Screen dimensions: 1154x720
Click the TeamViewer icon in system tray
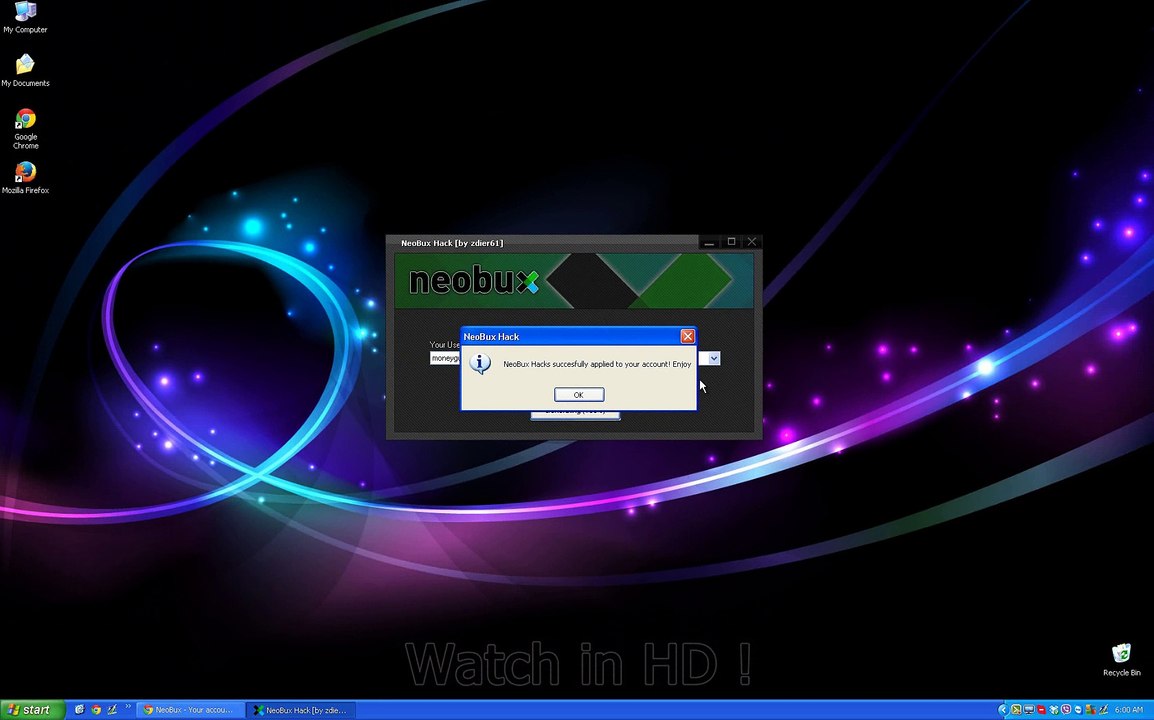point(1078,710)
